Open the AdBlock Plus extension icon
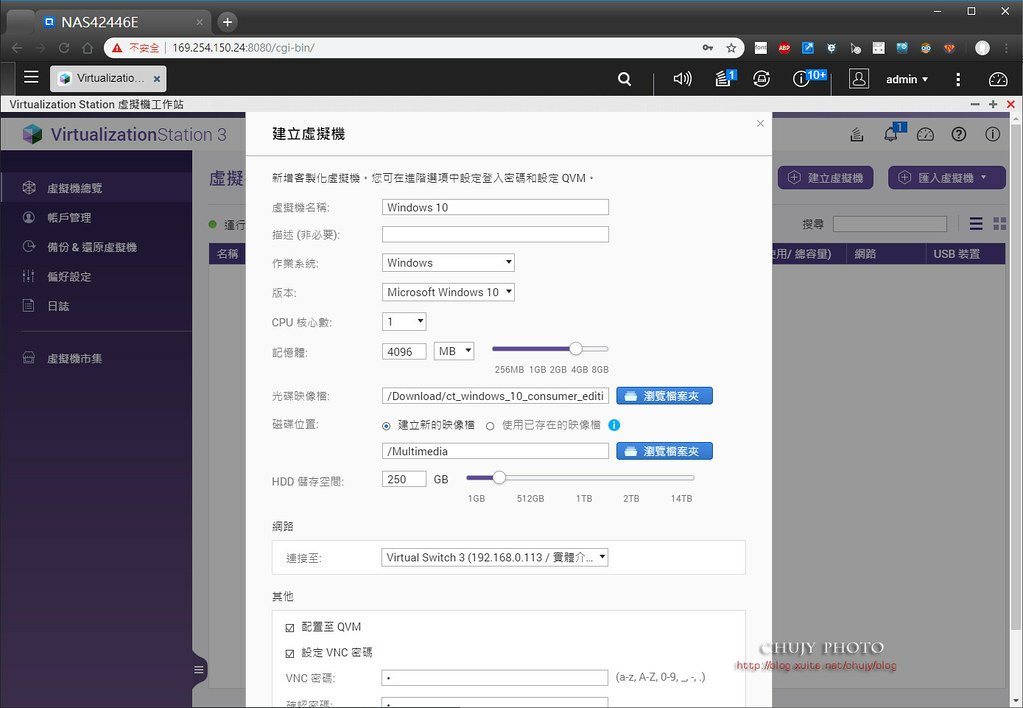Screen dimensions: 1023x708 pos(784,48)
